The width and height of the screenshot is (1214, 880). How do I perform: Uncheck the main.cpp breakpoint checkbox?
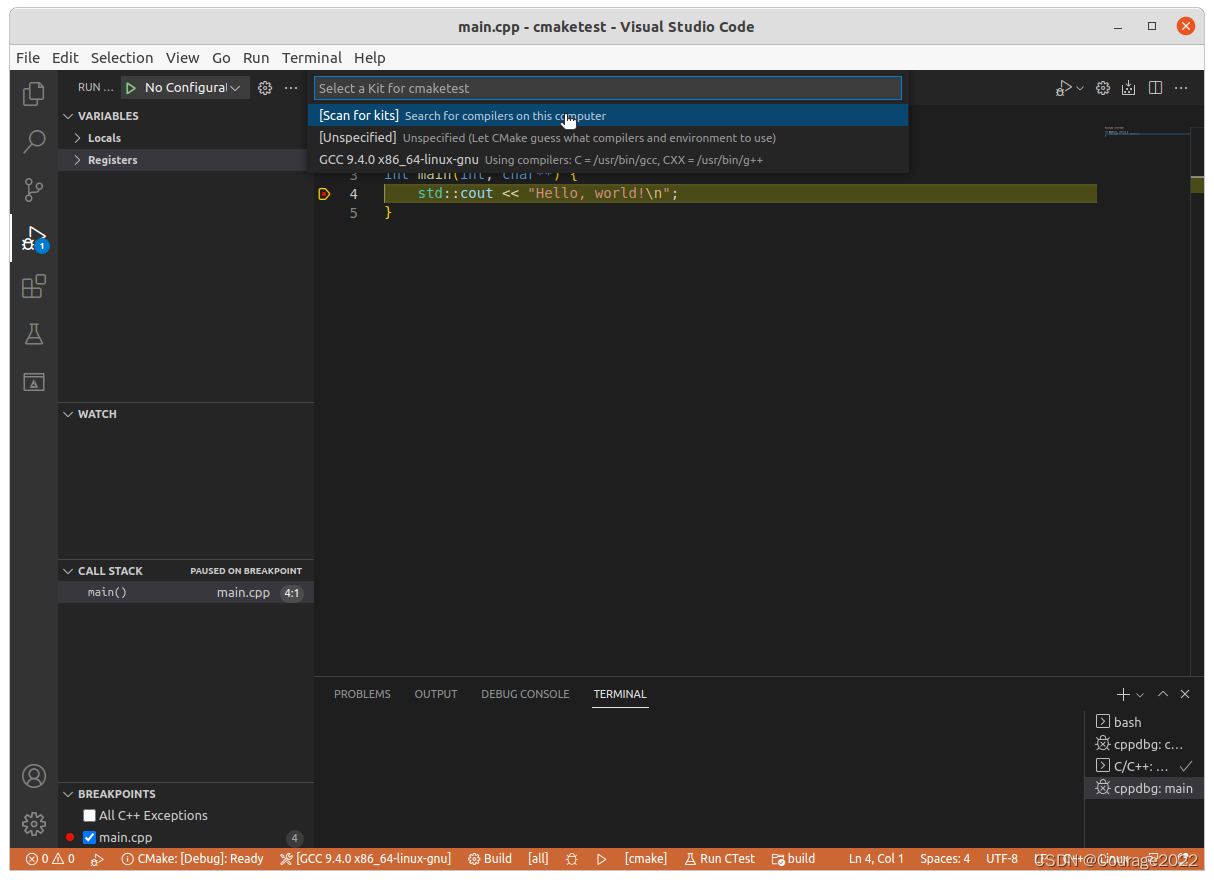(x=90, y=838)
